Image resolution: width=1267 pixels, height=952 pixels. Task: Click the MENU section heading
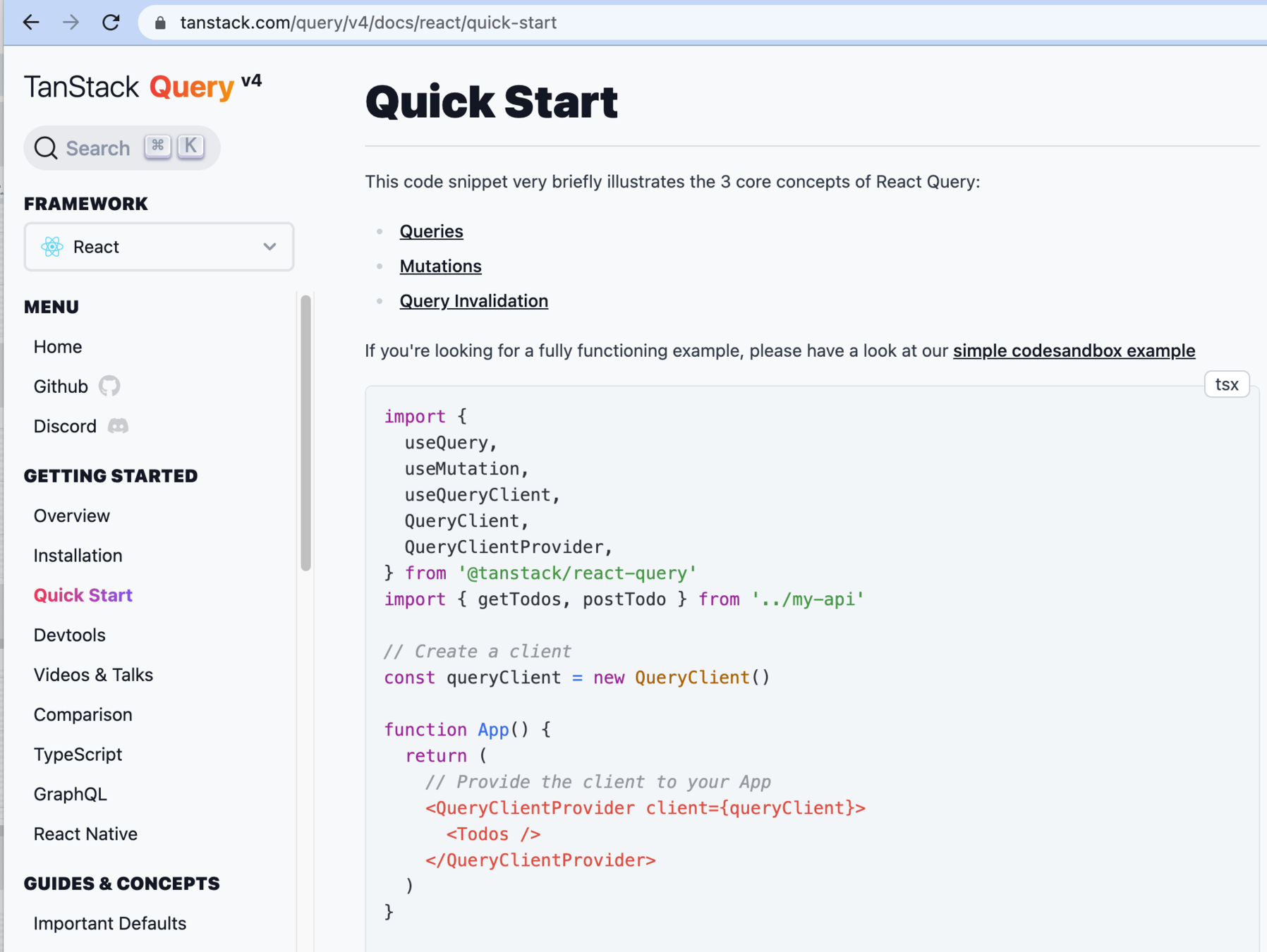[51, 307]
